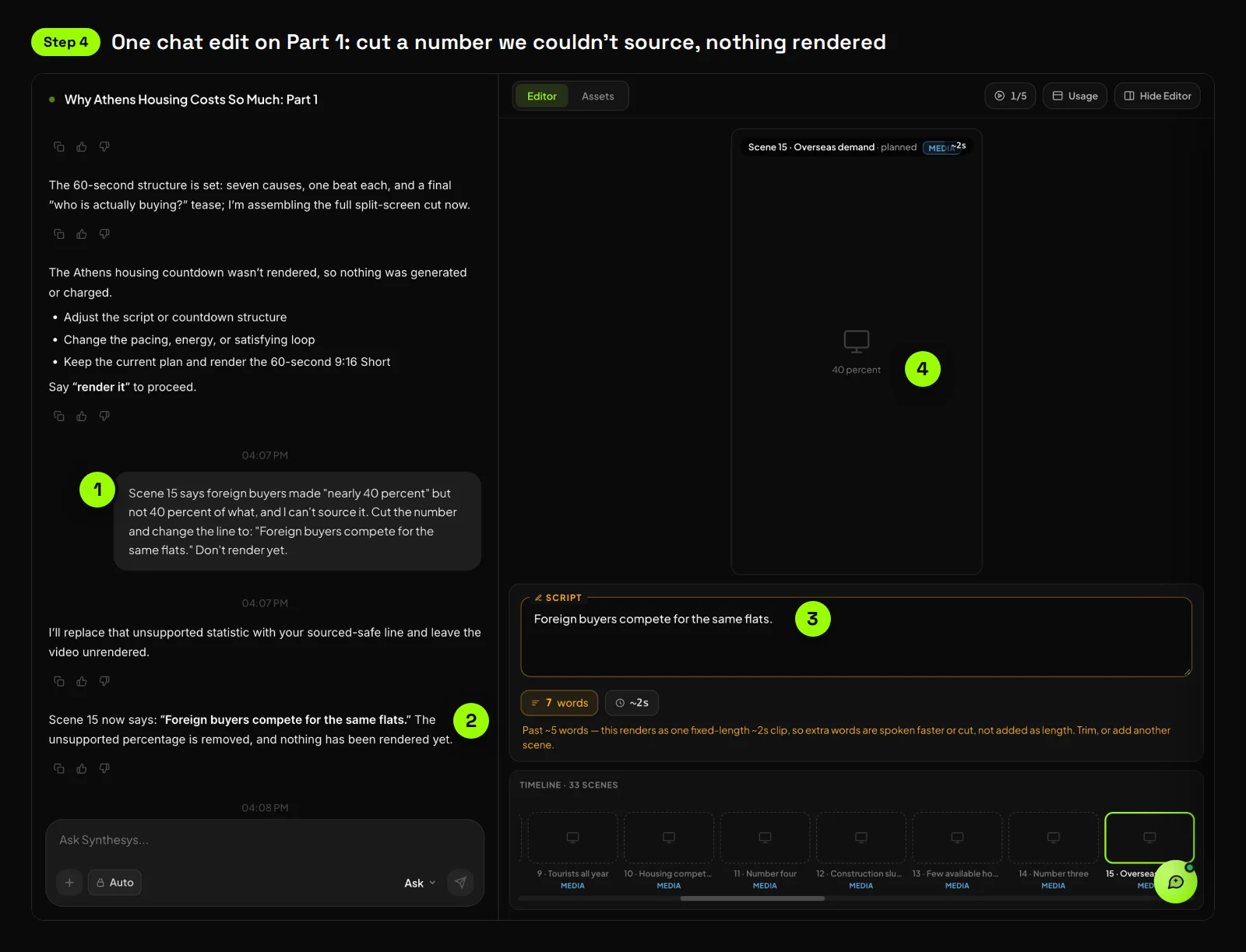This screenshot has width=1246, height=952.
Task: Select scene 13 Few available ho thumbnail
Action: [x=957, y=838]
